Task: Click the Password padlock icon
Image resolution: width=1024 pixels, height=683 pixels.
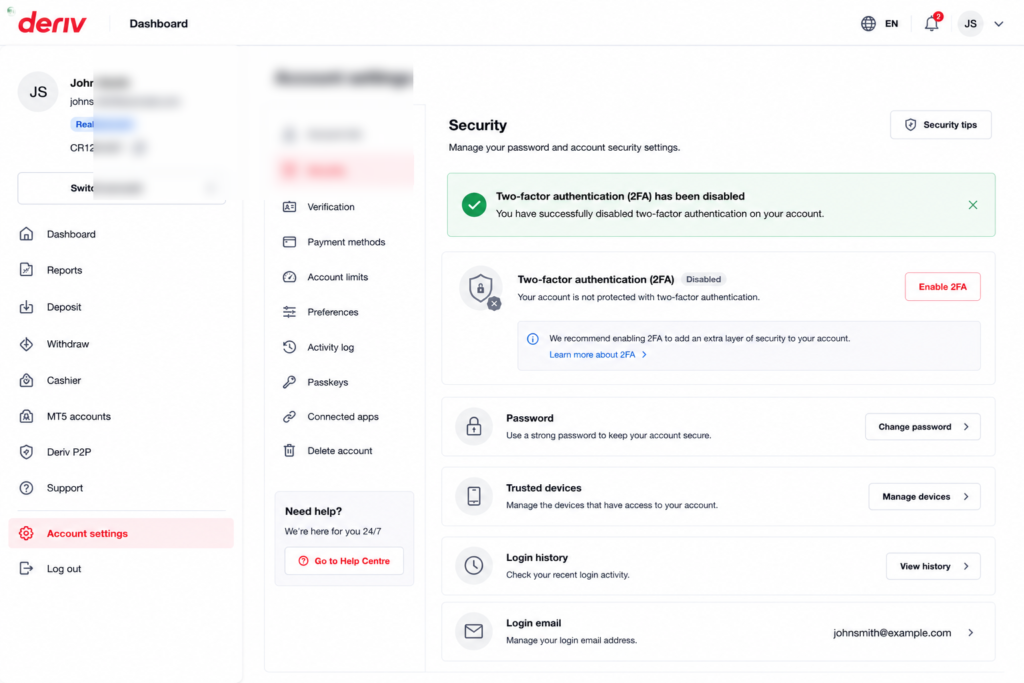Action: 473,426
